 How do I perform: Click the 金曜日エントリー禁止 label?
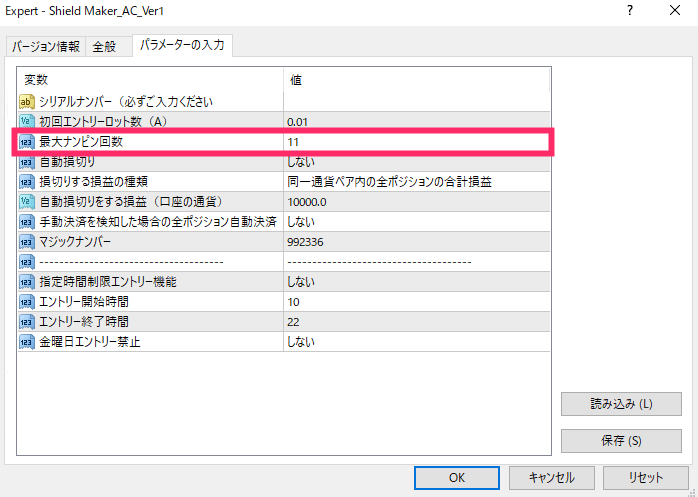coord(90,342)
